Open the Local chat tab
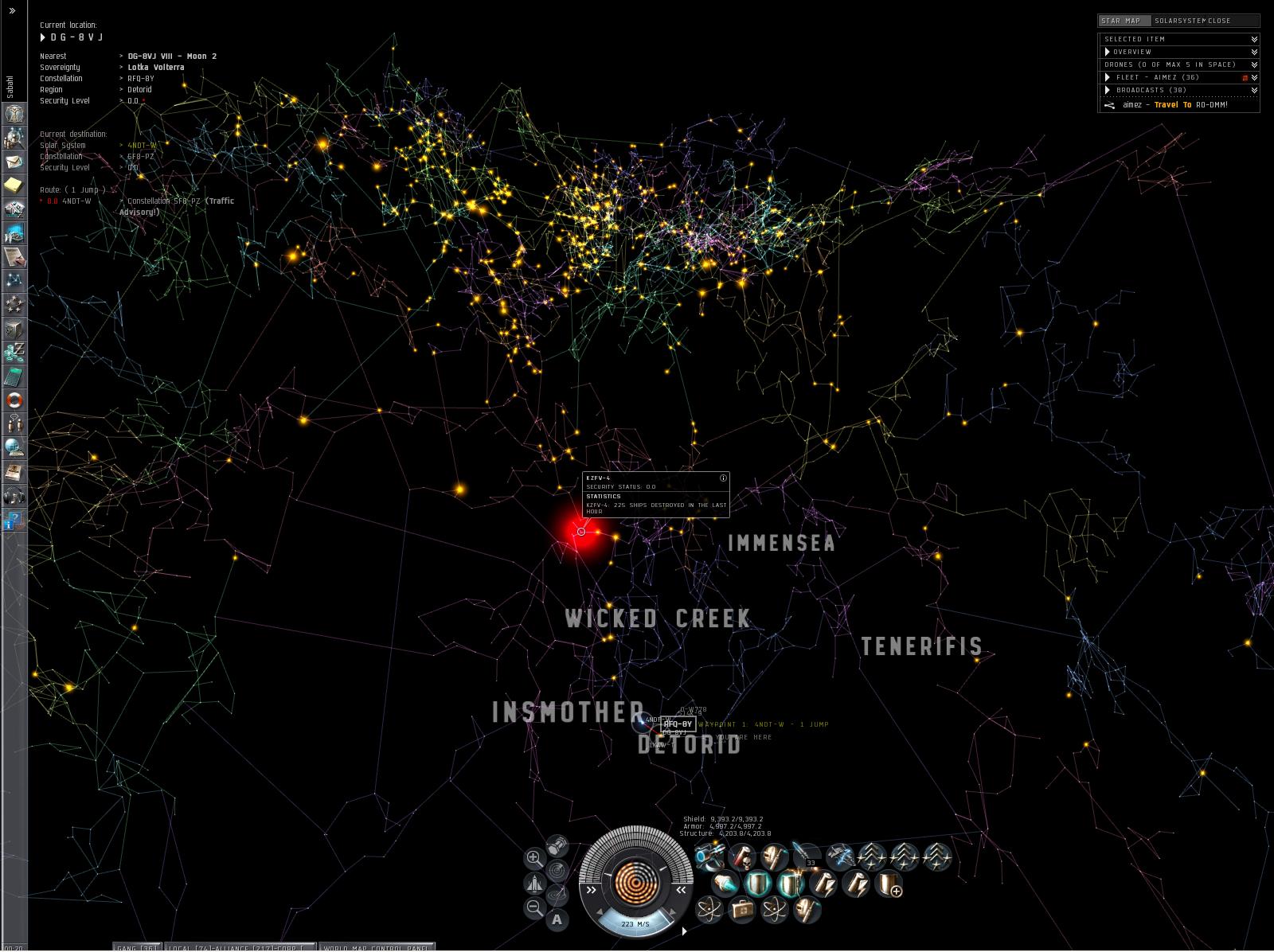Image resolution: width=1274 pixels, height=952 pixels. (x=240, y=947)
